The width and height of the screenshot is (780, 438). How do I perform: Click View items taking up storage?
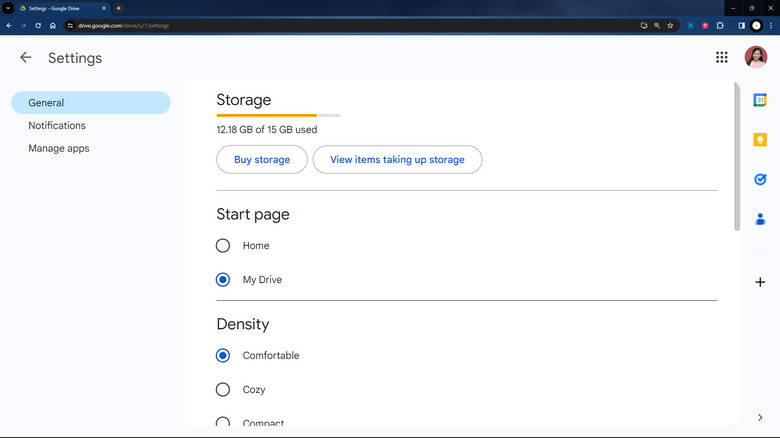point(397,160)
